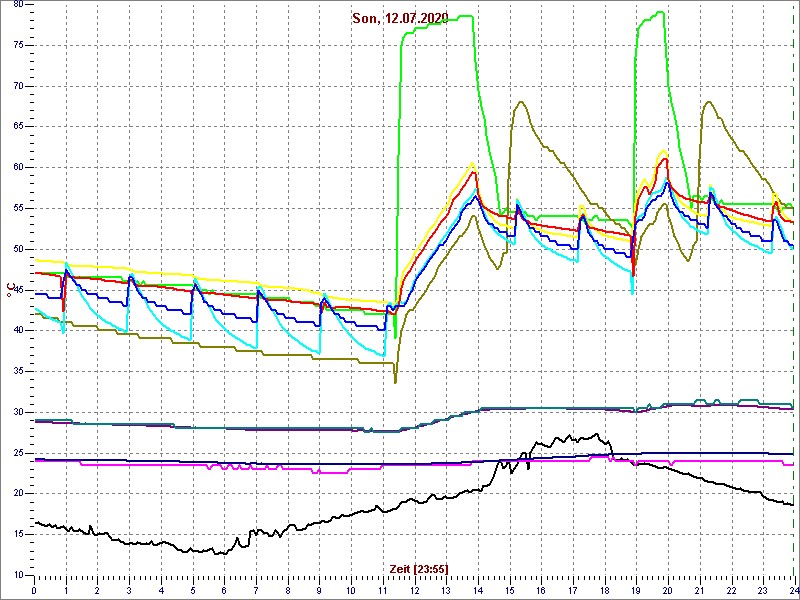Click hour 12 on the time axis

pos(414,590)
